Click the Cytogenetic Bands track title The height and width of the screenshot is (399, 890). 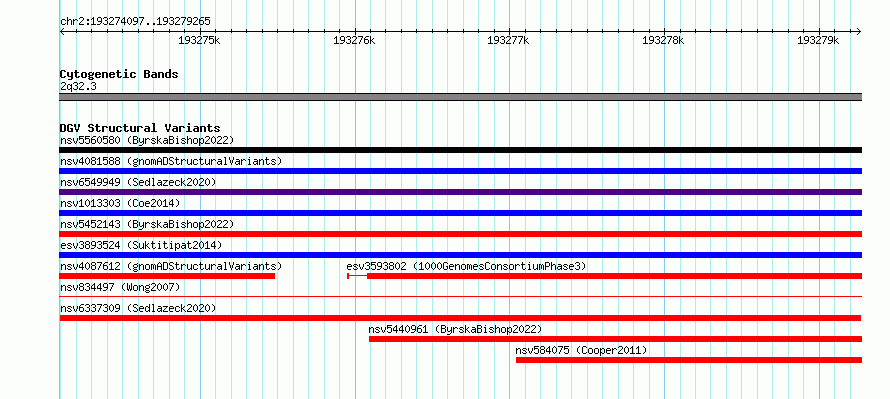click(x=119, y=74)
